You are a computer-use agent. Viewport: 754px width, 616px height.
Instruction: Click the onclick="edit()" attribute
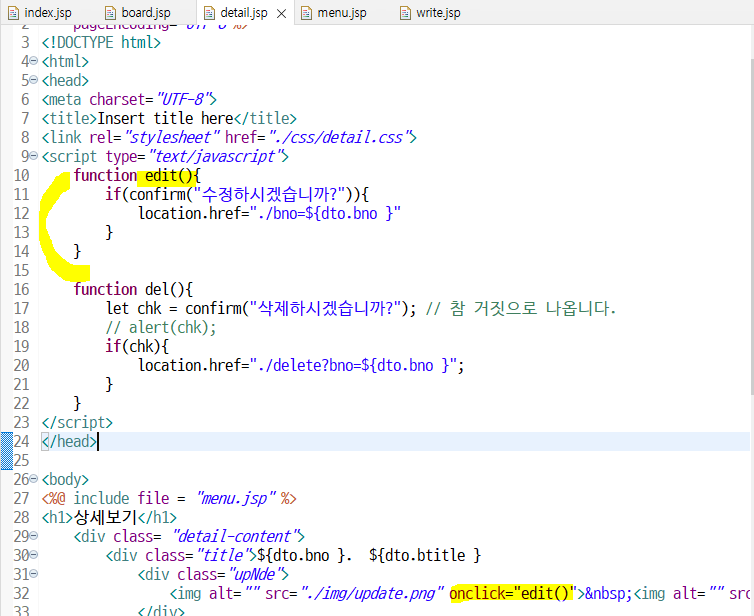(x=513, y=593)
